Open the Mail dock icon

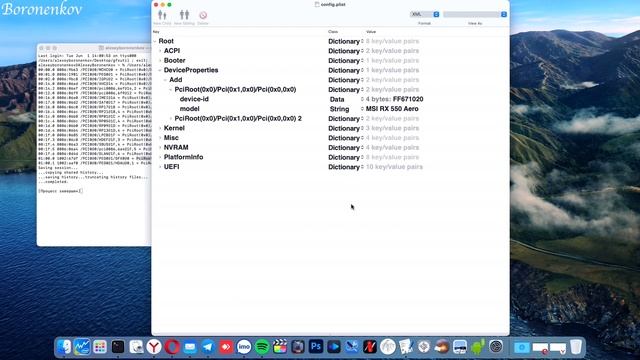(190, 347)
